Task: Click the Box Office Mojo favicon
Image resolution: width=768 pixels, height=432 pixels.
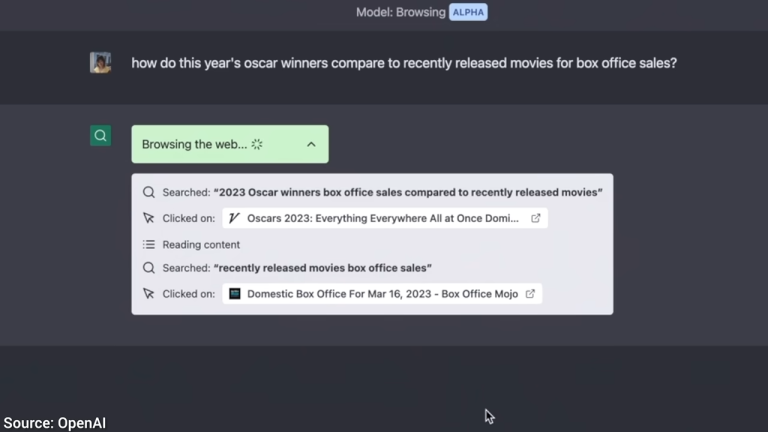Action: tap(235, 293)
